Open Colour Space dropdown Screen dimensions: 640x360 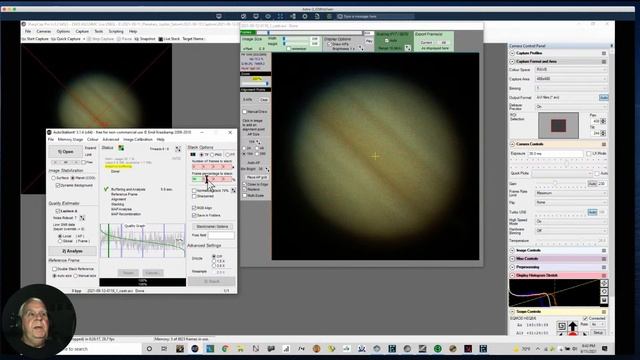click(x=571, y=70)
